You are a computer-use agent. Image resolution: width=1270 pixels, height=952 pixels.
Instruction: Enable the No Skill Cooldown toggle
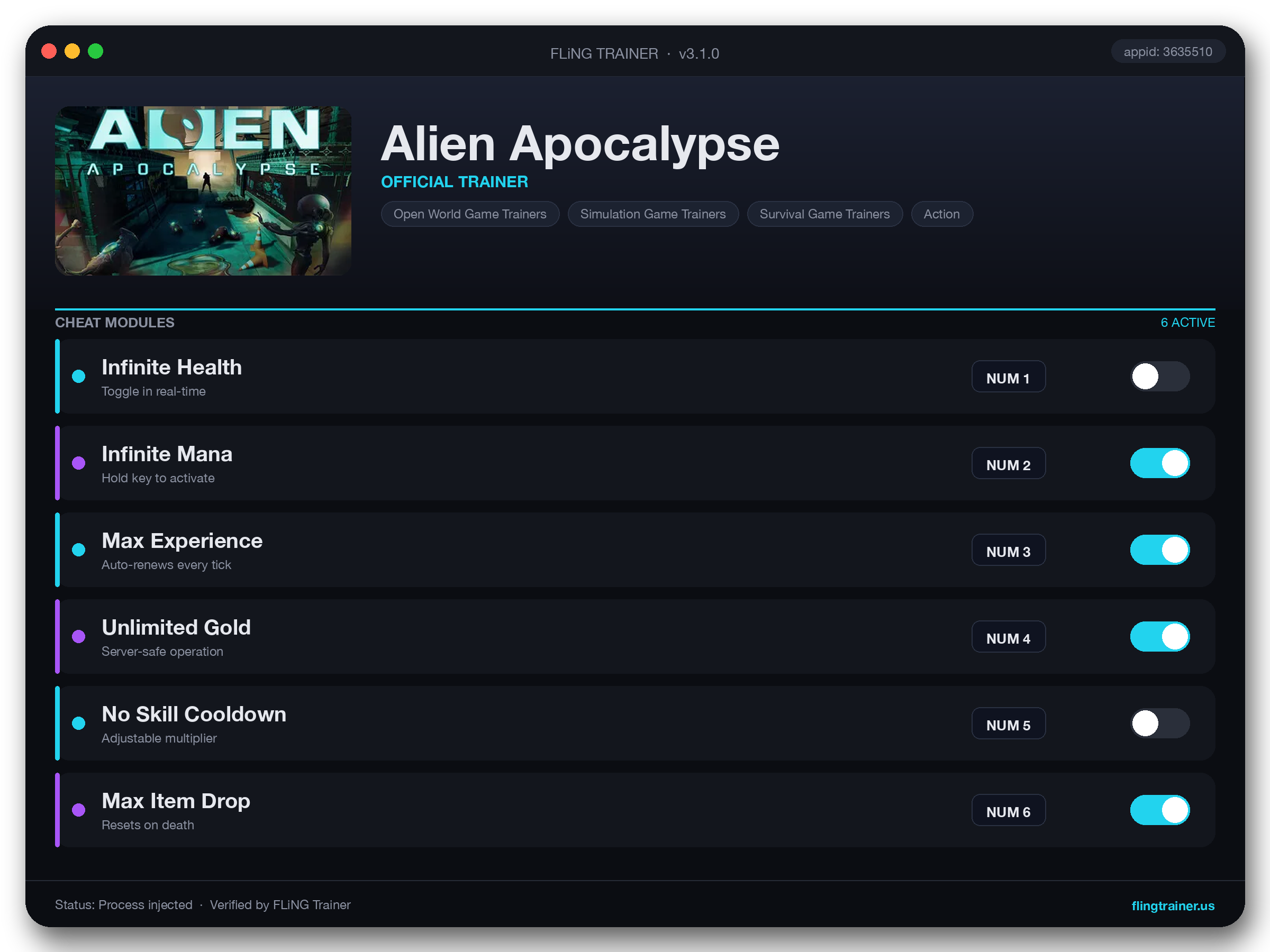1160,723
